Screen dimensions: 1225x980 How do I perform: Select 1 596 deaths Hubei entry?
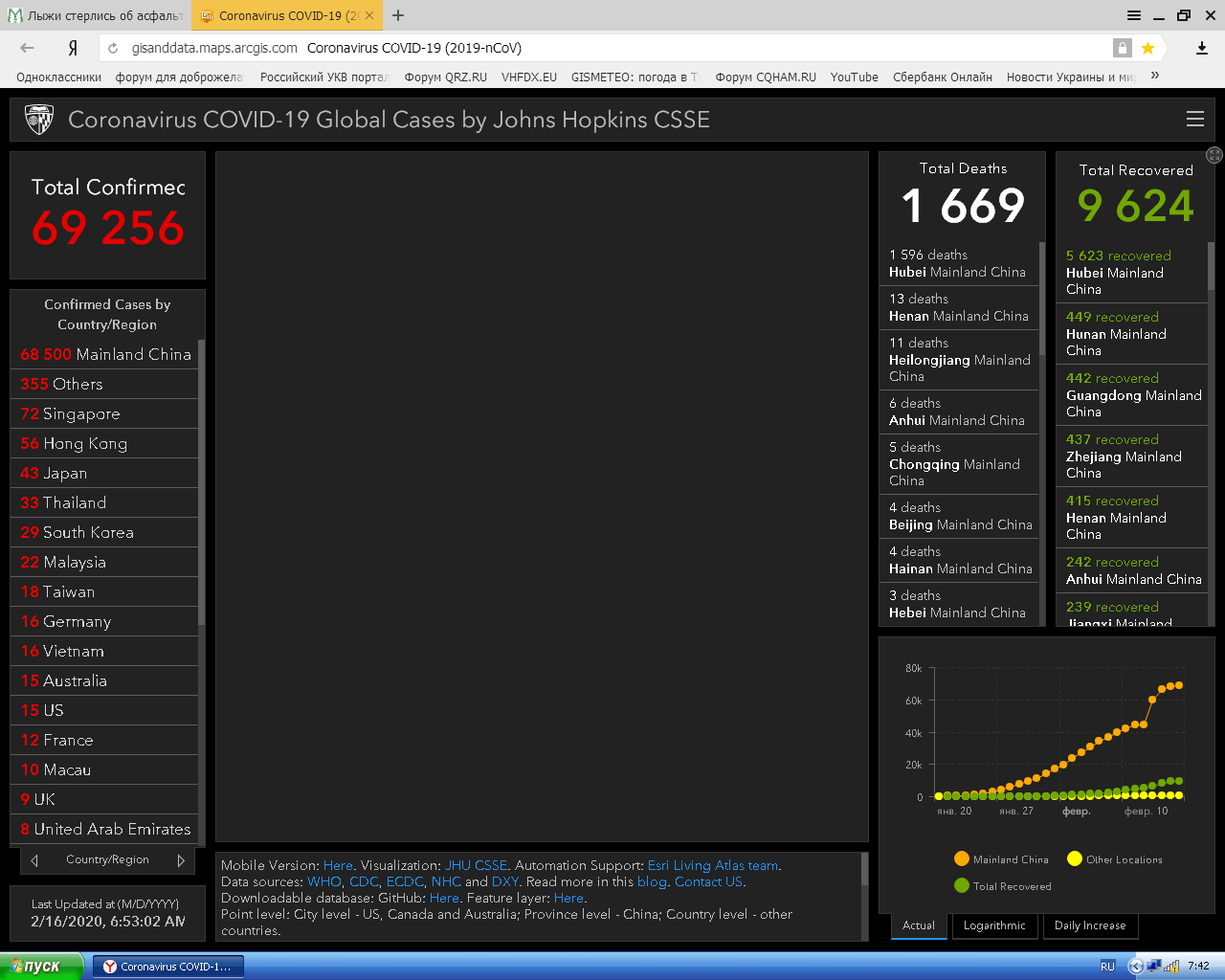tap(959, 263)
